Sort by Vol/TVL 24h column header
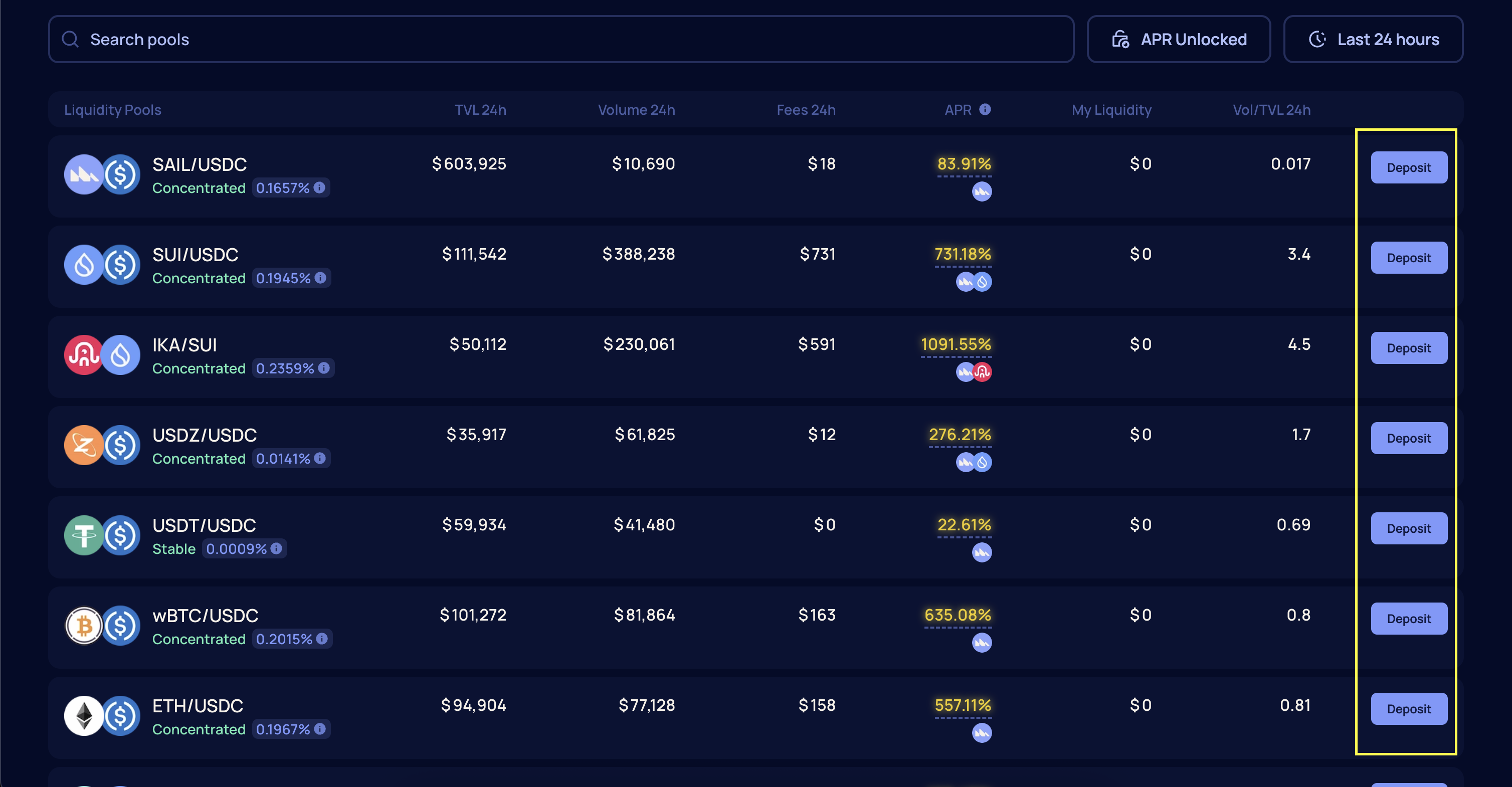 (1271, 110)
